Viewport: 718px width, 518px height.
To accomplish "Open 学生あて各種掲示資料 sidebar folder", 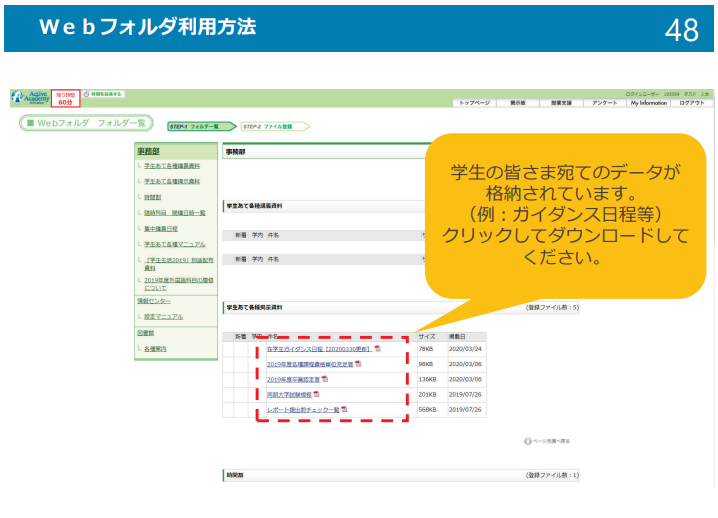I will tap(172, 181).
